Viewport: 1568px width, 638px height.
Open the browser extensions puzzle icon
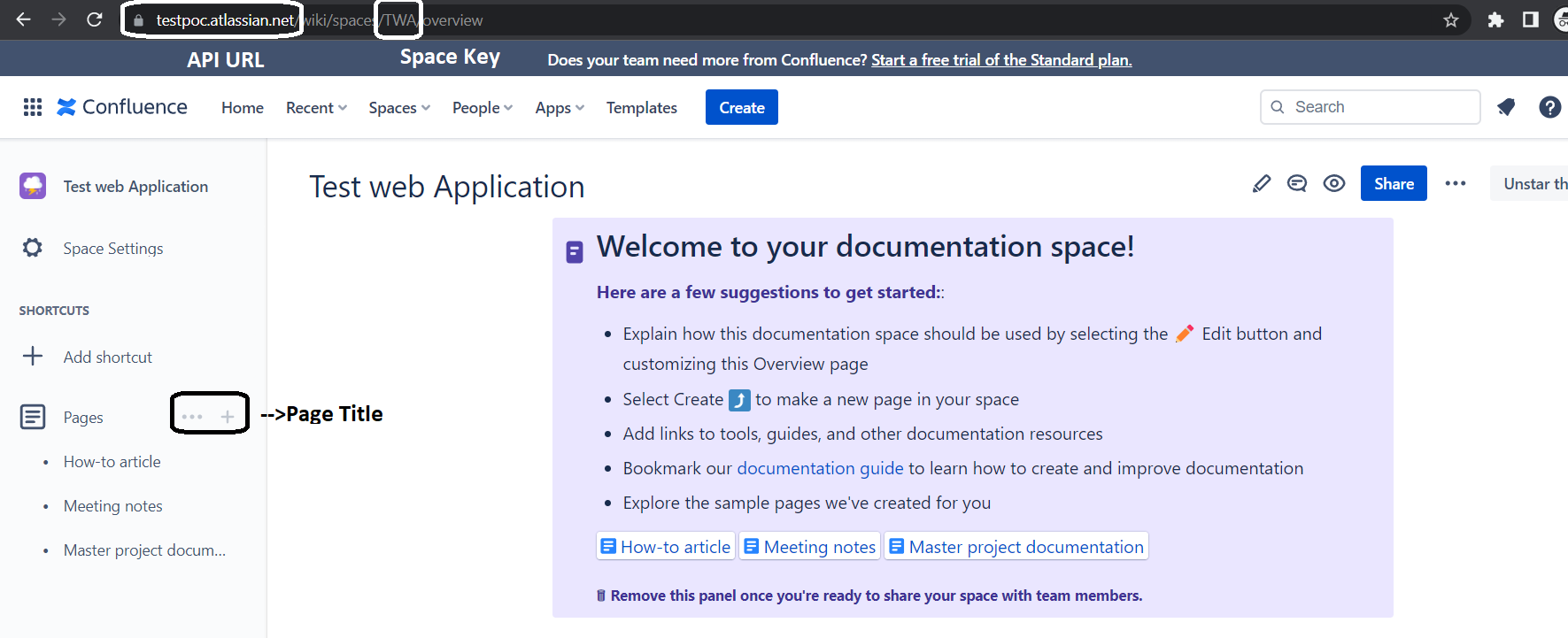[x=1495, y=19]
